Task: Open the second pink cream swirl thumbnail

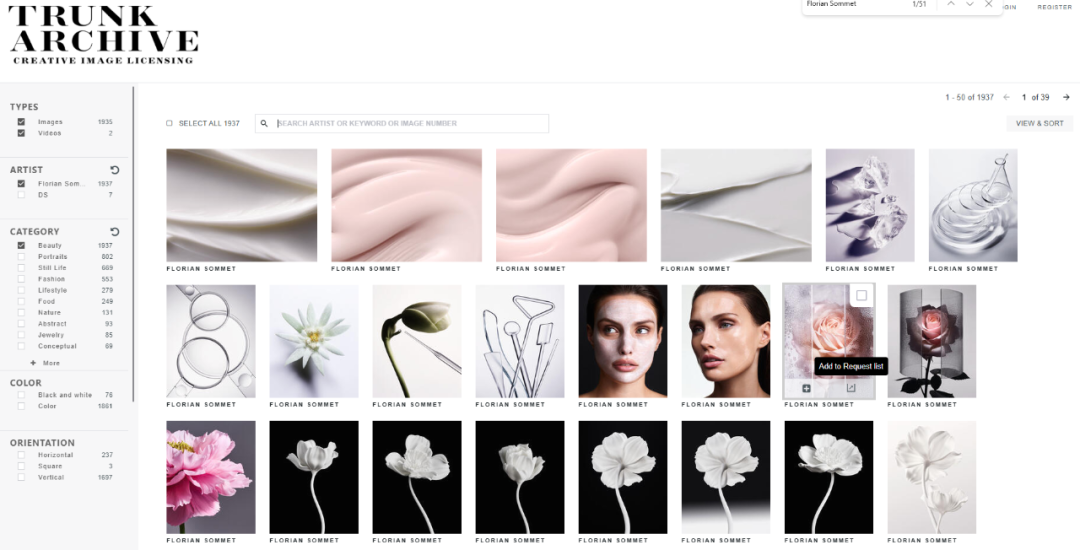Action: coord(571,205)
